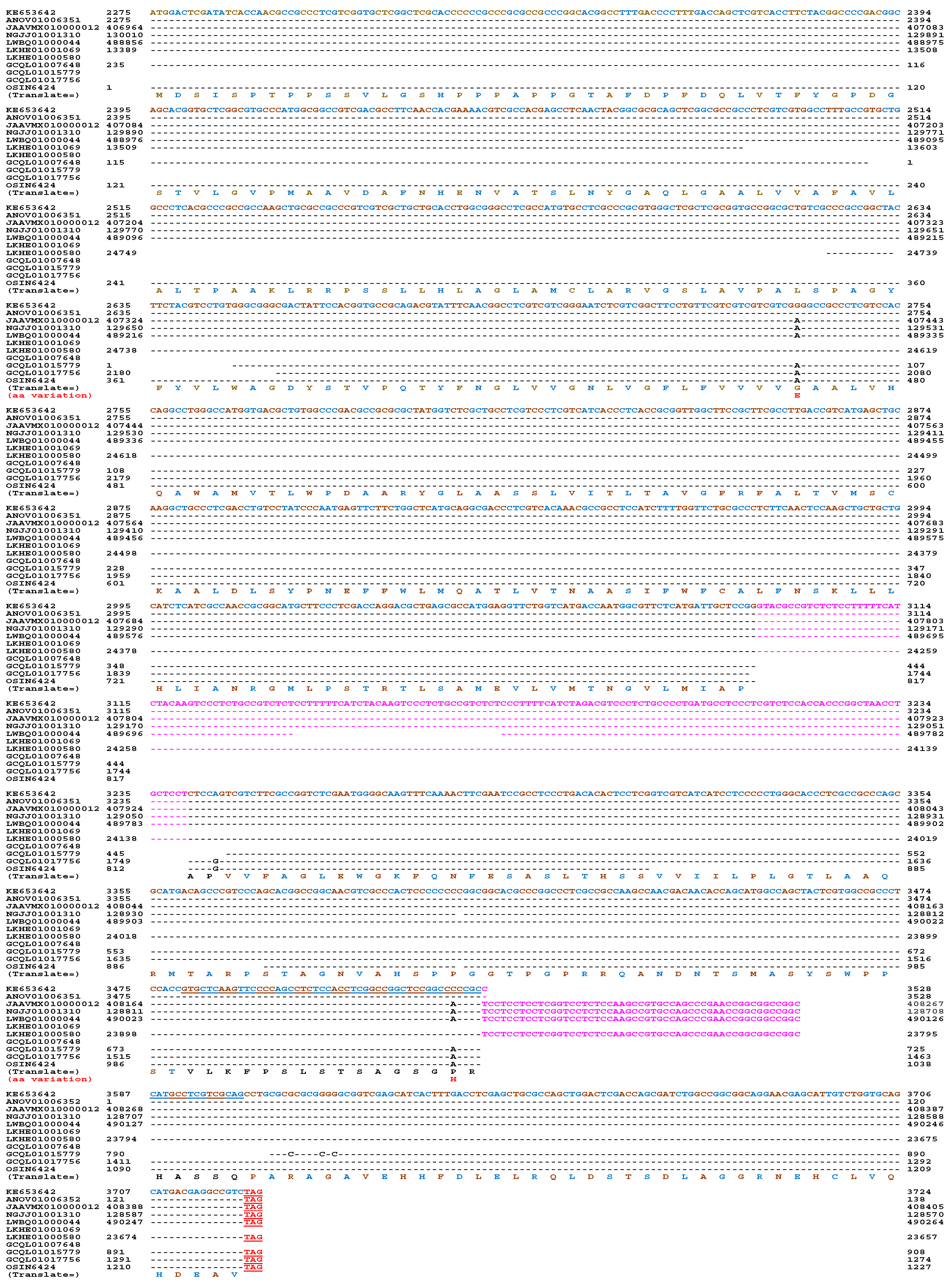Click end coordinate 1227 of OSIN6424
The image size is (952, 1284).
[919, 1267]
